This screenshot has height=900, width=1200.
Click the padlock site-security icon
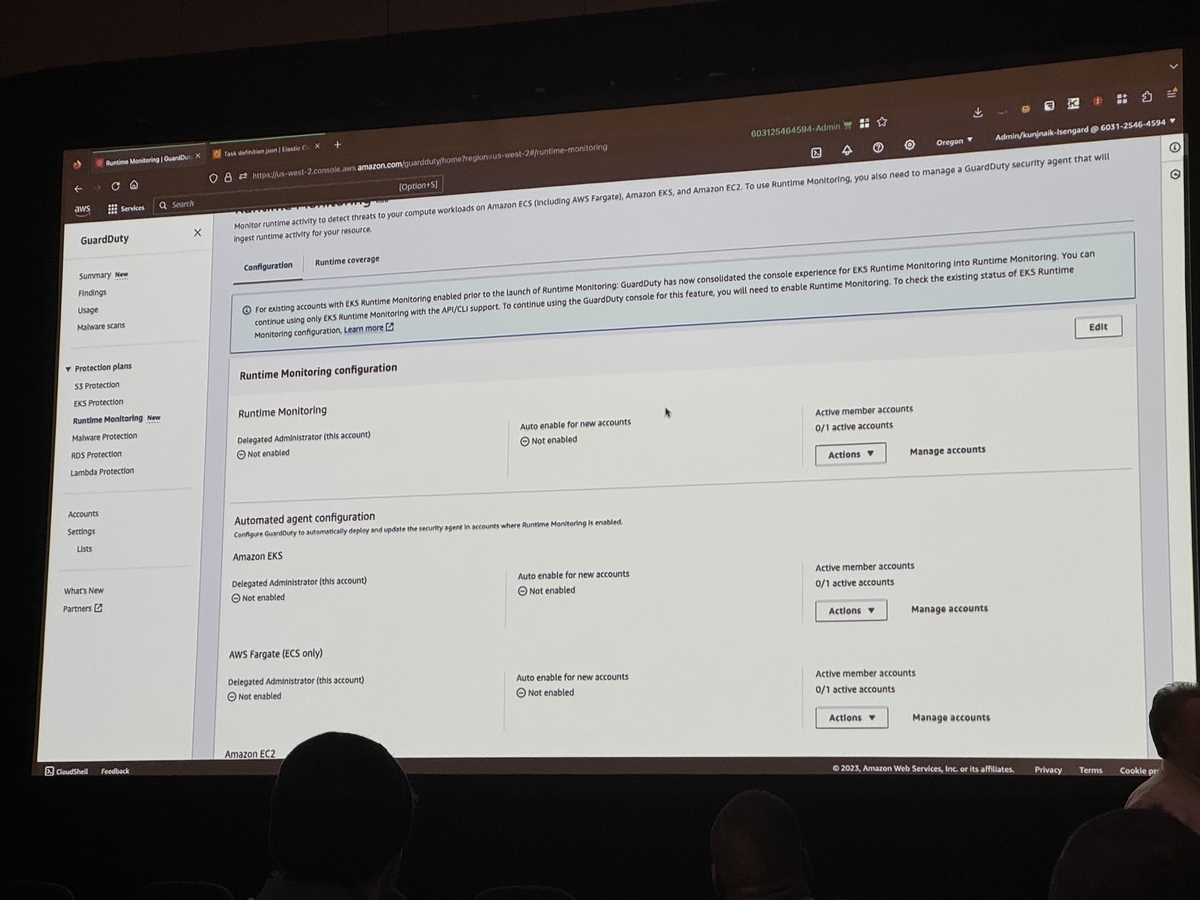click(x=228, y=177)
